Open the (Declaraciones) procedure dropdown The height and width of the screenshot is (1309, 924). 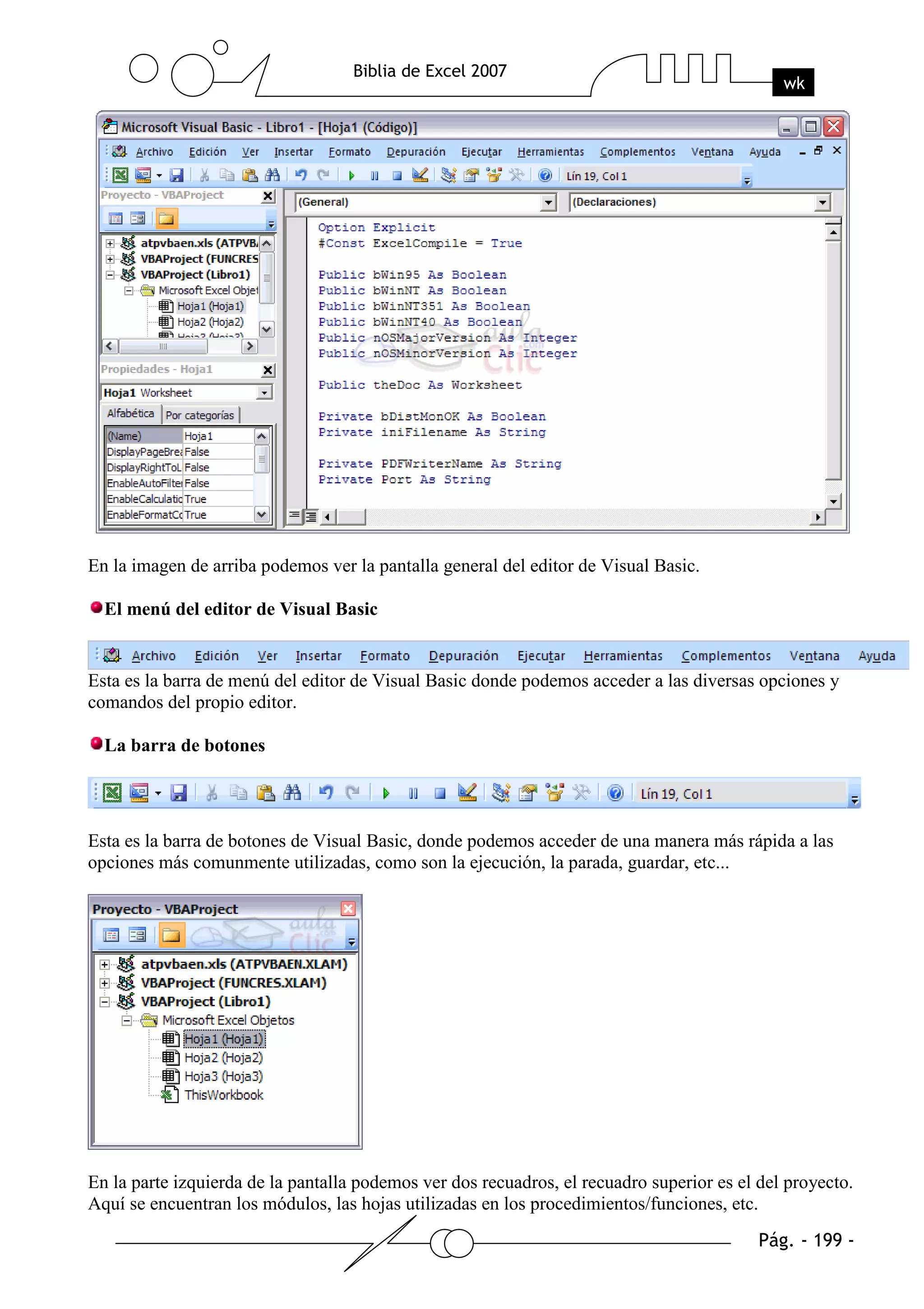tap(822, 202)
